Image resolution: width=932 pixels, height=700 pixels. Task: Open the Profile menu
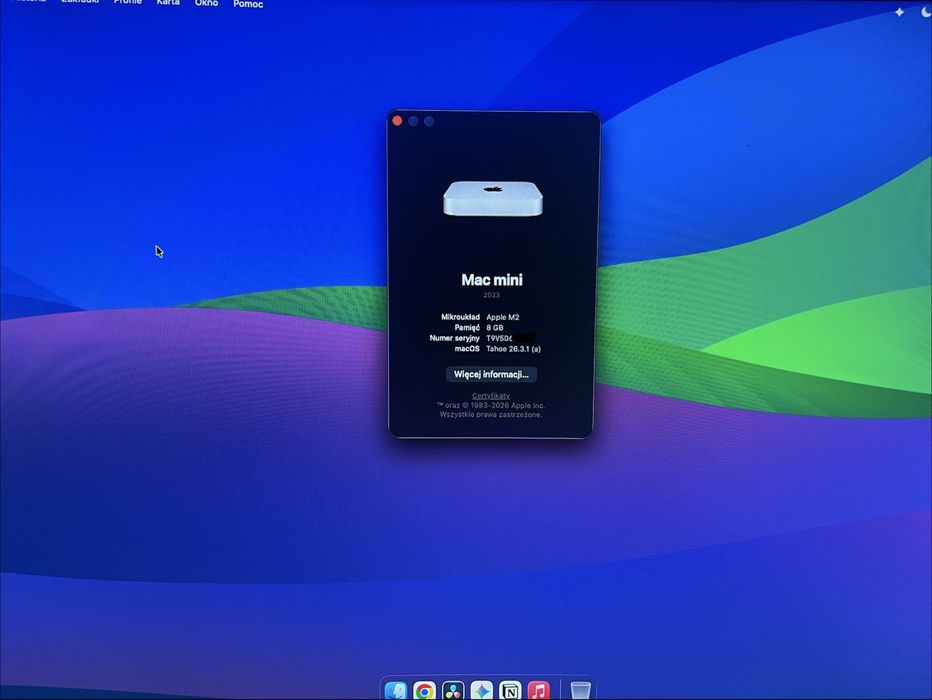tap(128, 2)
